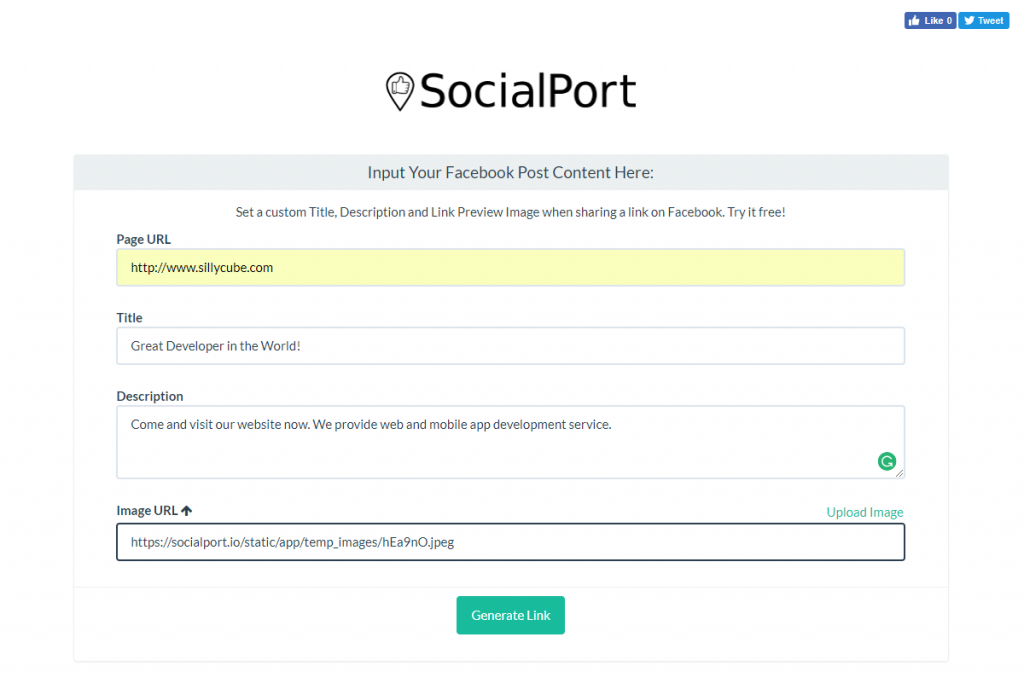Image resolution: width=1024 pixels, height=695 pixels.
Task: Click the "Set a custom Title" instruction text
Action: click(510, 212)
